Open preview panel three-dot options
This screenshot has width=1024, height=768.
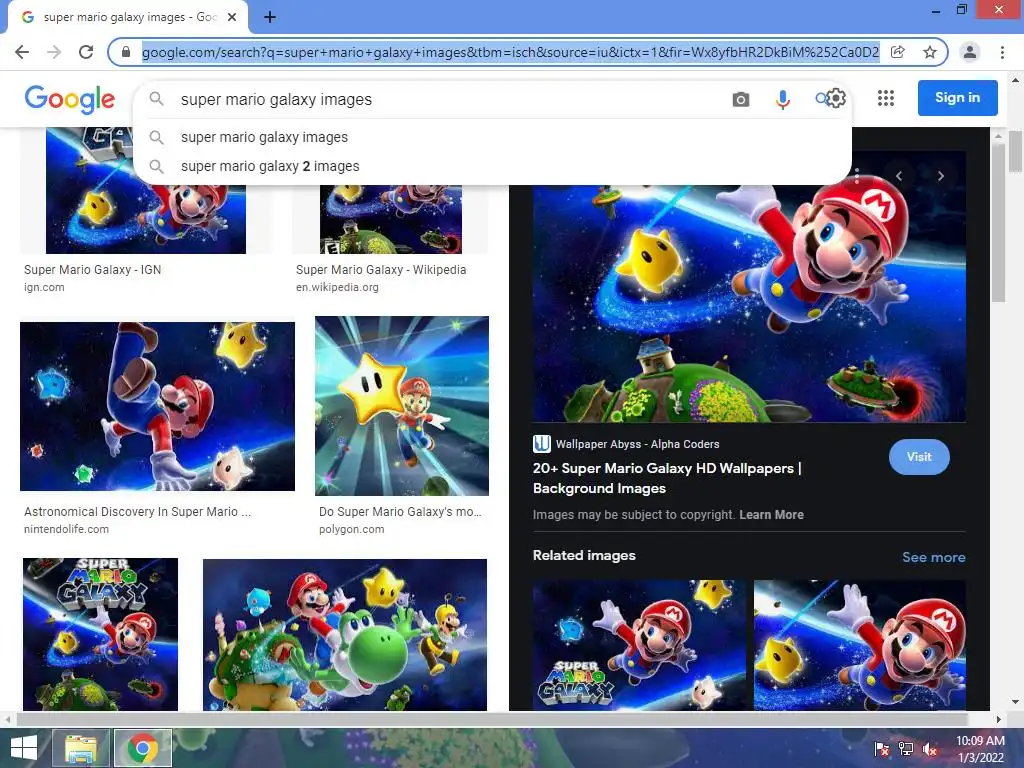tap(857, 176)
